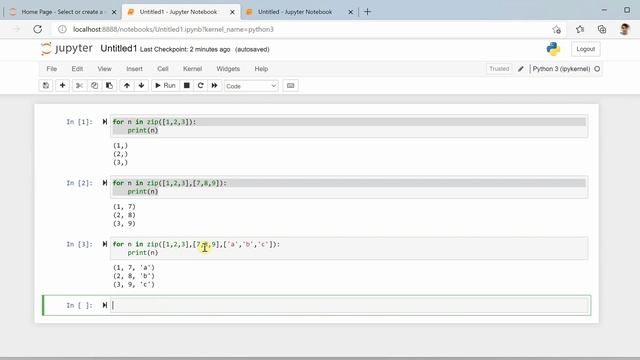
Task: Open the Cell menu
Action: point(163,69)
